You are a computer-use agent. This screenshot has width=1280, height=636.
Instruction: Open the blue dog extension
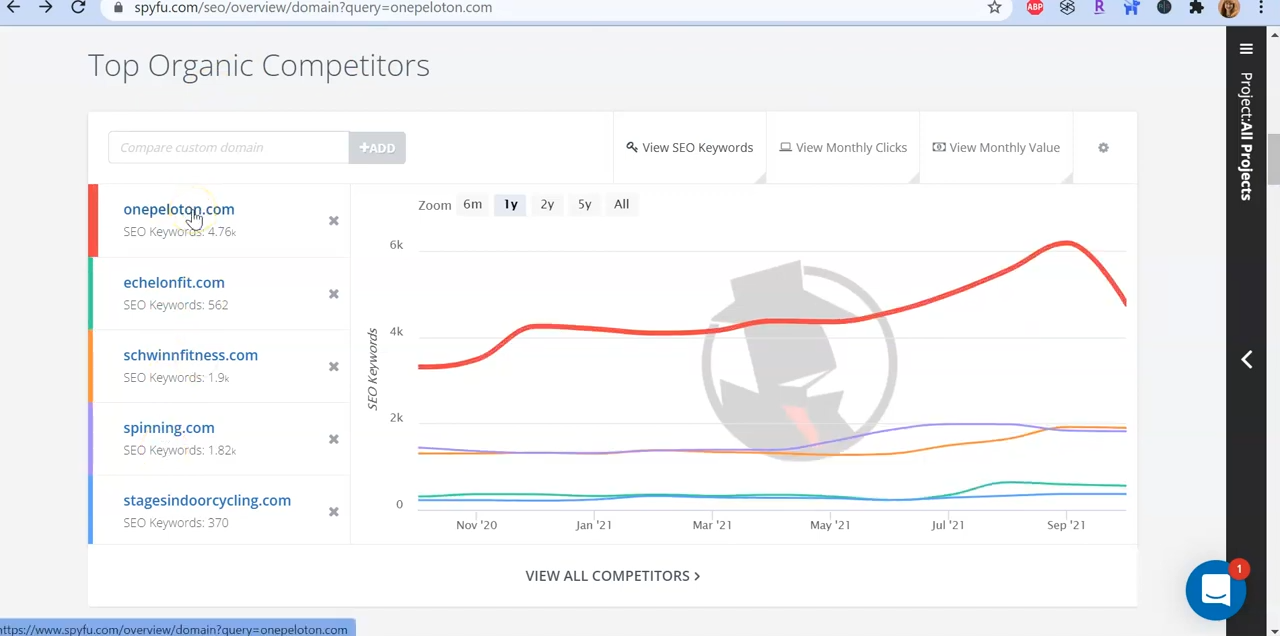1131,7
